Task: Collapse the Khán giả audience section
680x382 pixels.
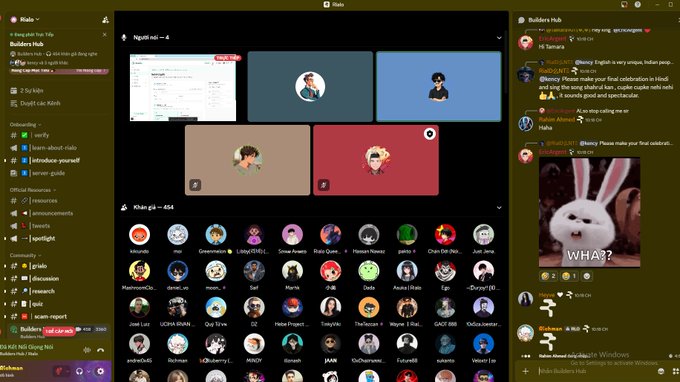Action: point(499,208)
